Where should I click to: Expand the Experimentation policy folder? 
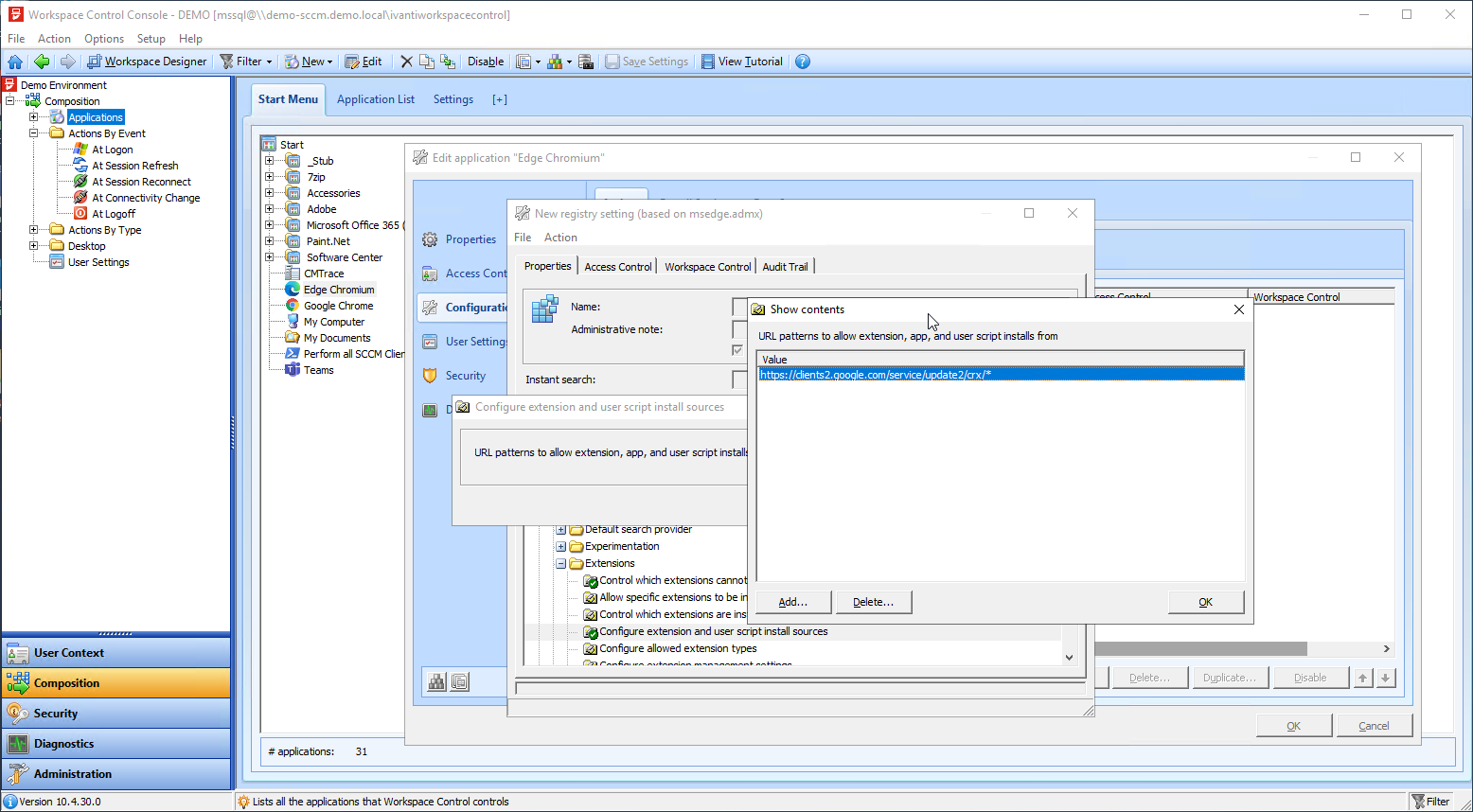(560, 546)
